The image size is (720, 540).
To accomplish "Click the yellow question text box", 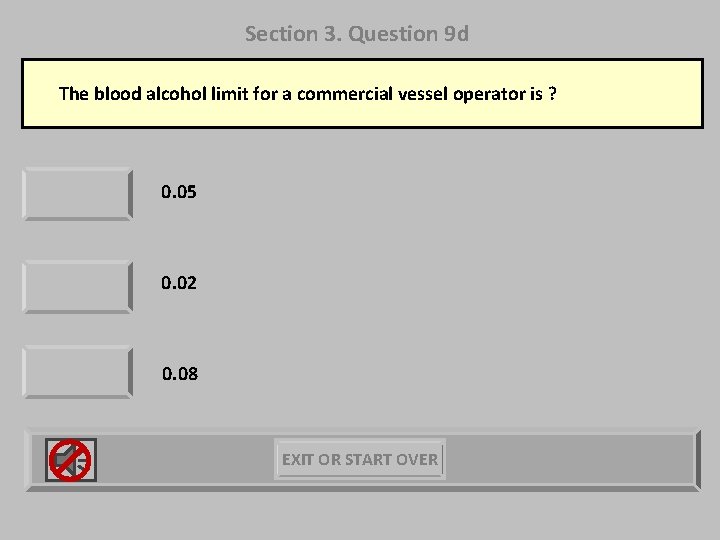I will 362,94.
